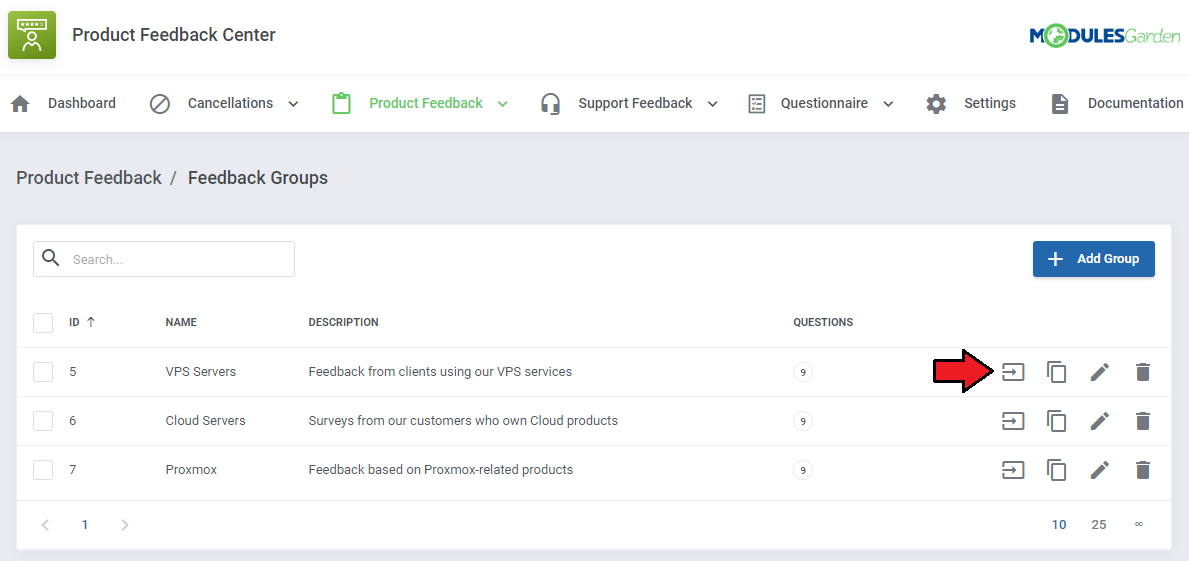Click the Search input field
This screenshot has width=1189, height=561.
click(x=164, y=259)
